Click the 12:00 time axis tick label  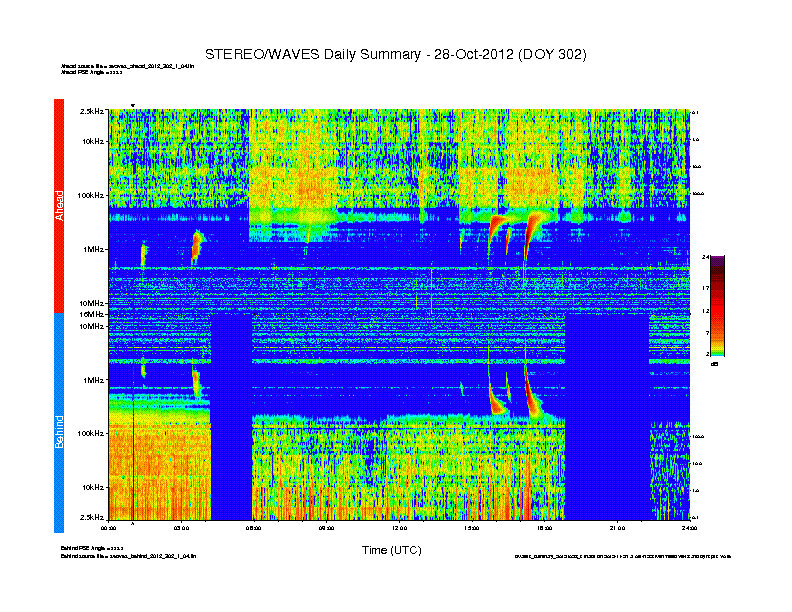coord(399,527)
